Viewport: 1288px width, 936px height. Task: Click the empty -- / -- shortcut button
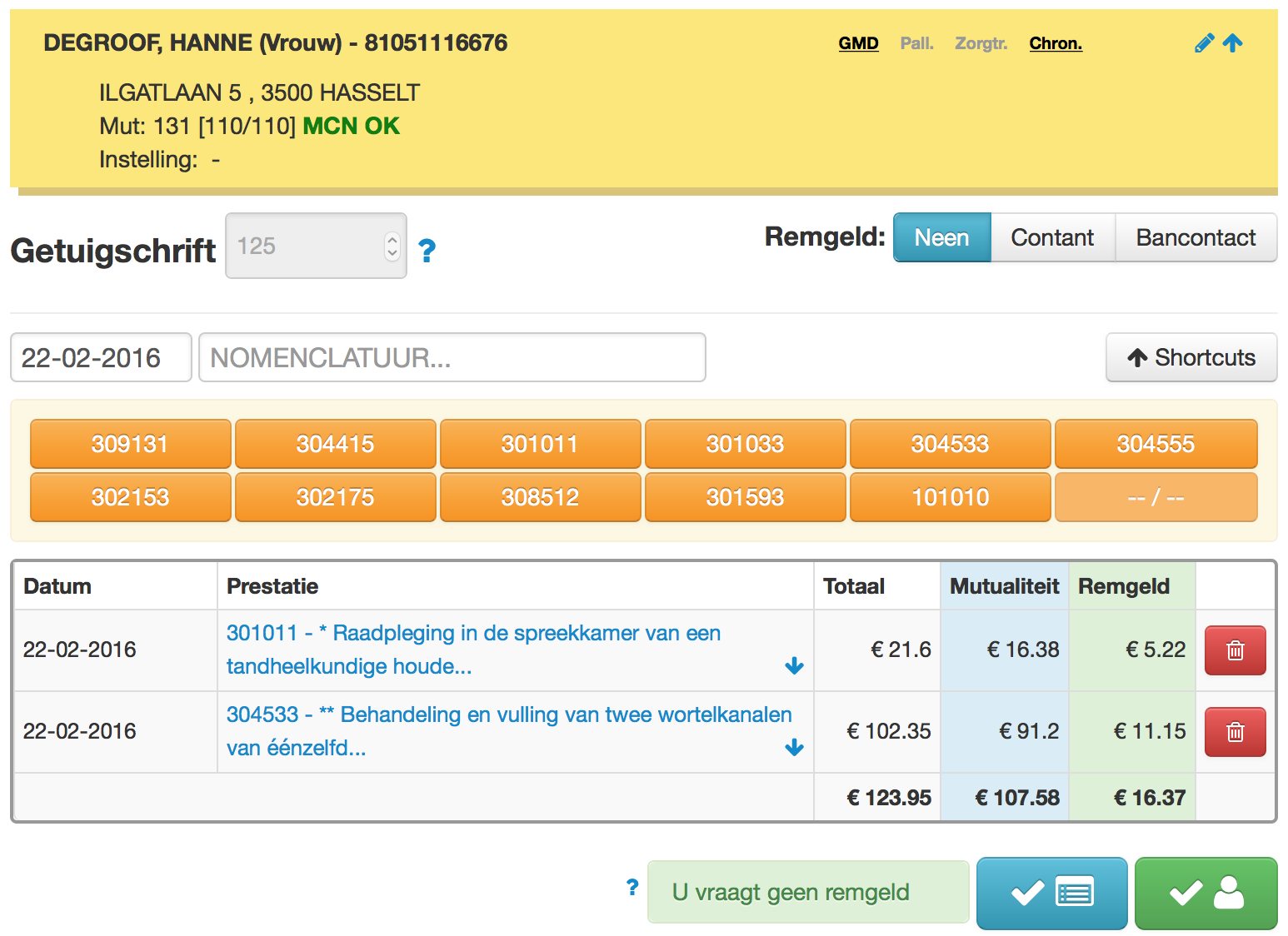click(x=1156, y=497)
